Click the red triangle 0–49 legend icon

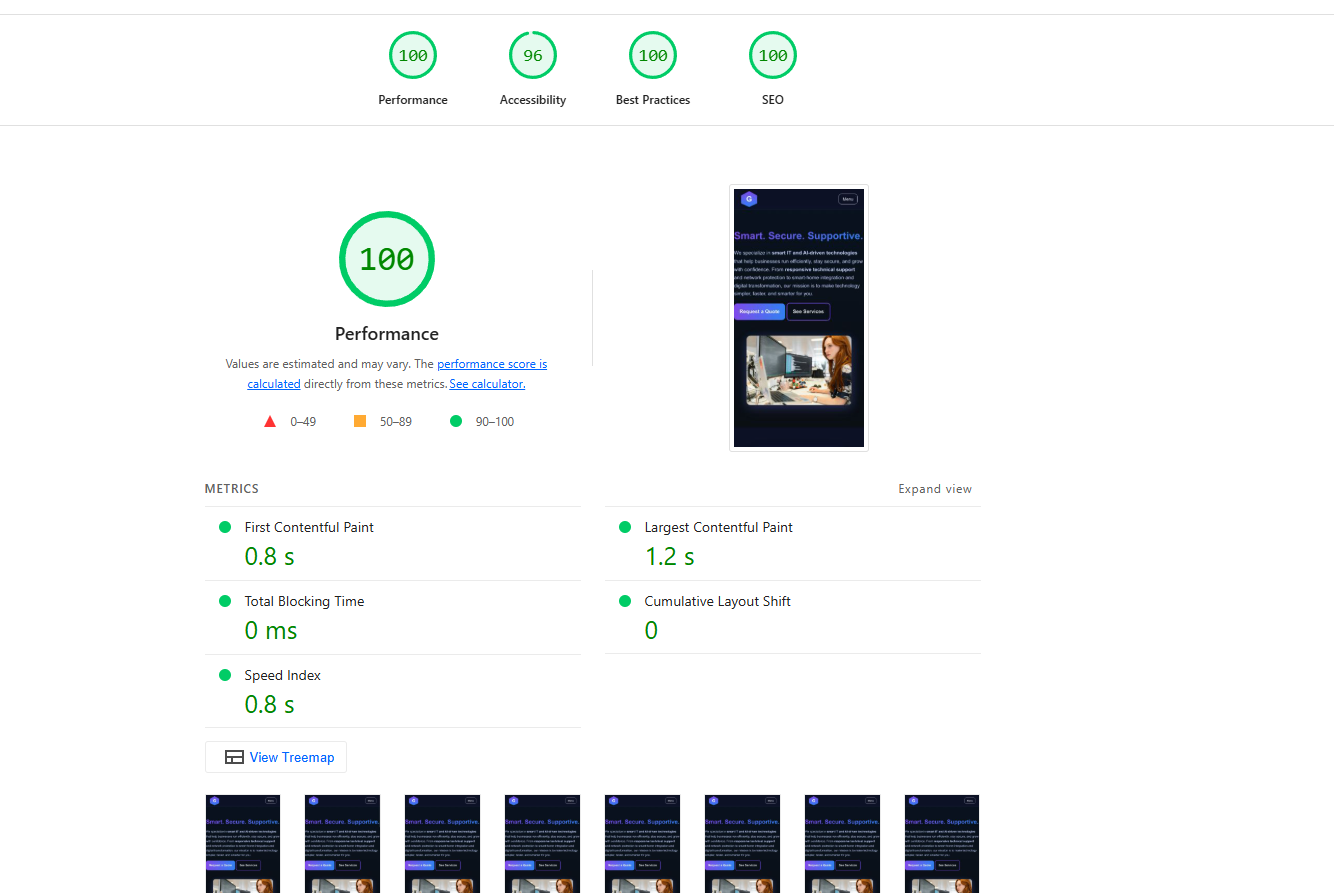[x=270, y=421]
